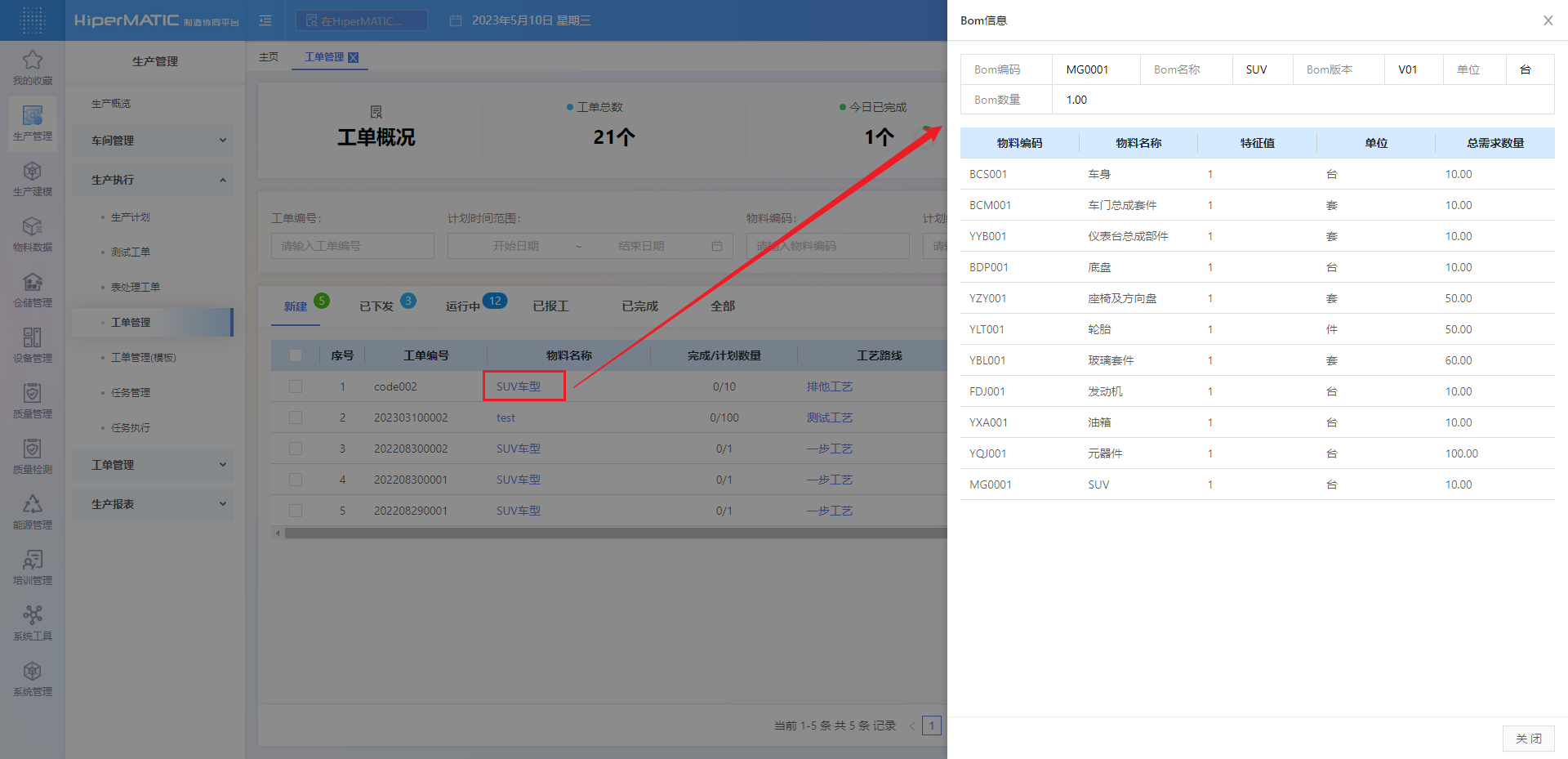Check the row for 202208290001

[296, 511]
